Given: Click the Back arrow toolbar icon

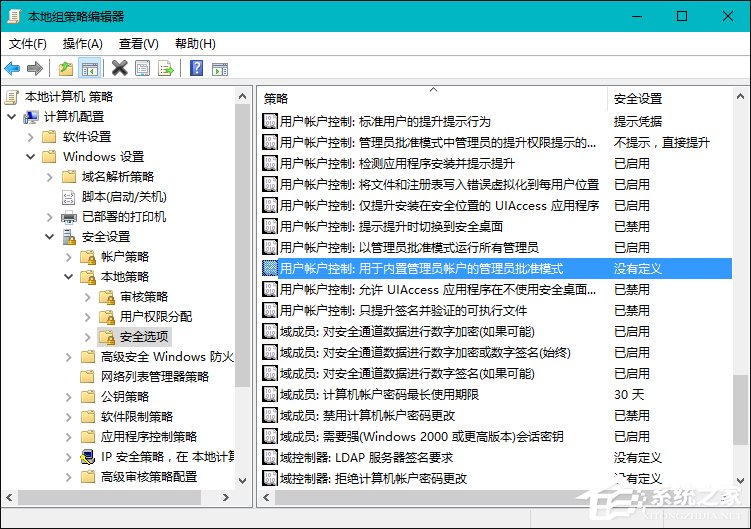Looking at the screenshot, I should (x=12, y=69).
